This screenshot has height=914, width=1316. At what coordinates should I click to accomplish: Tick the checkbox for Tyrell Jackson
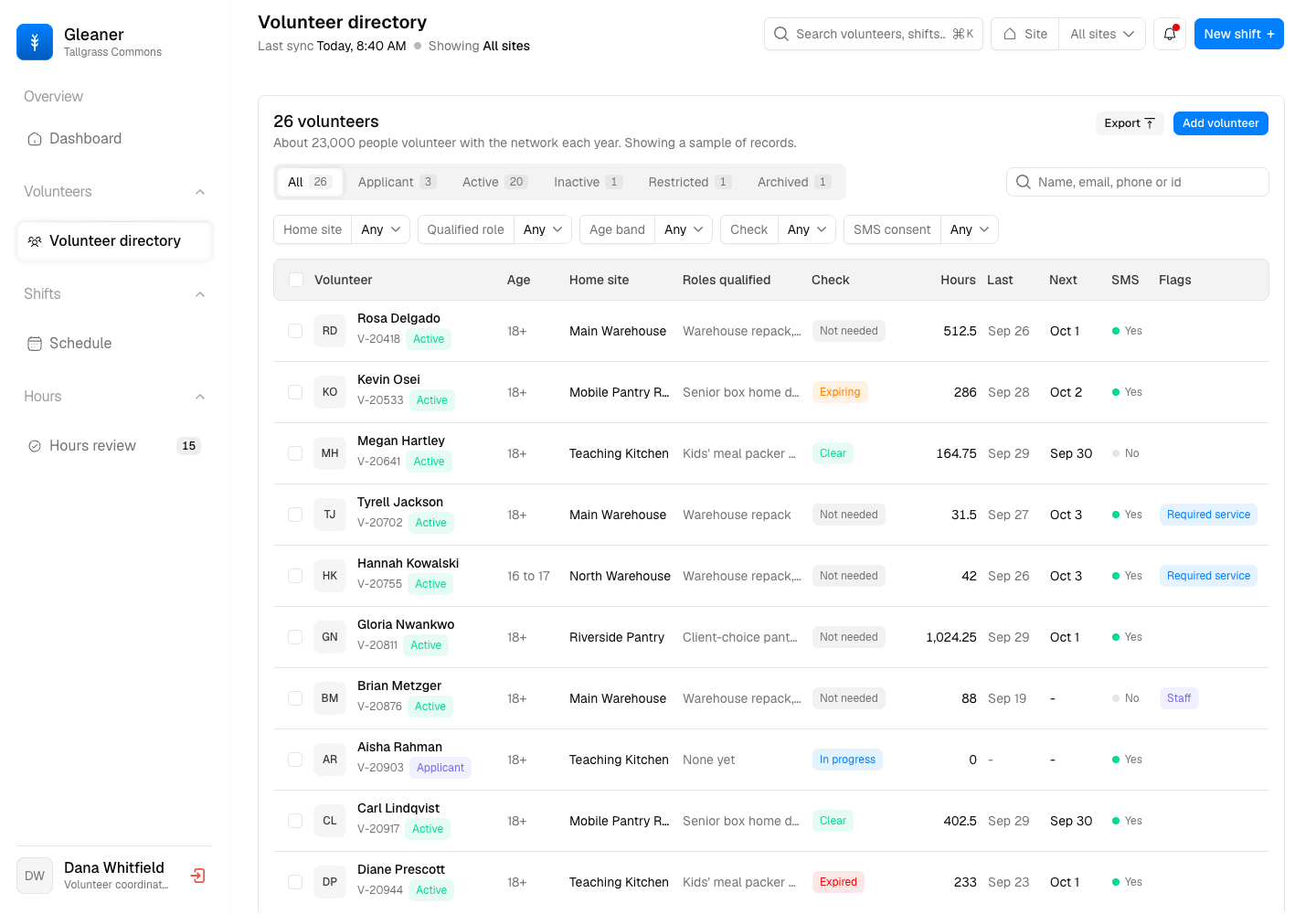(x=295, y=515)
